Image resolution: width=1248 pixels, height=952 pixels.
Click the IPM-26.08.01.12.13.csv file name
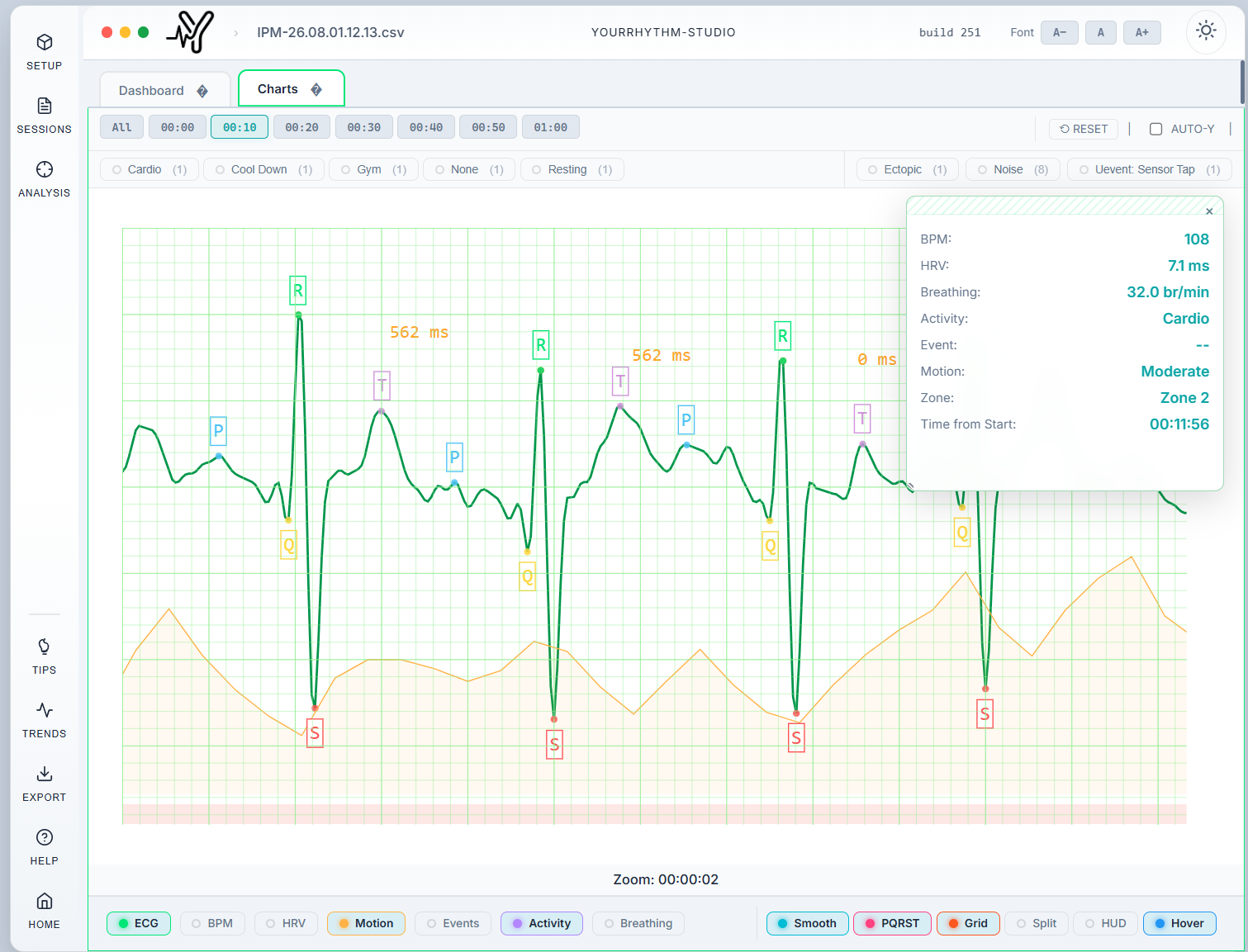pyautogui.click(x=330, y=32)
